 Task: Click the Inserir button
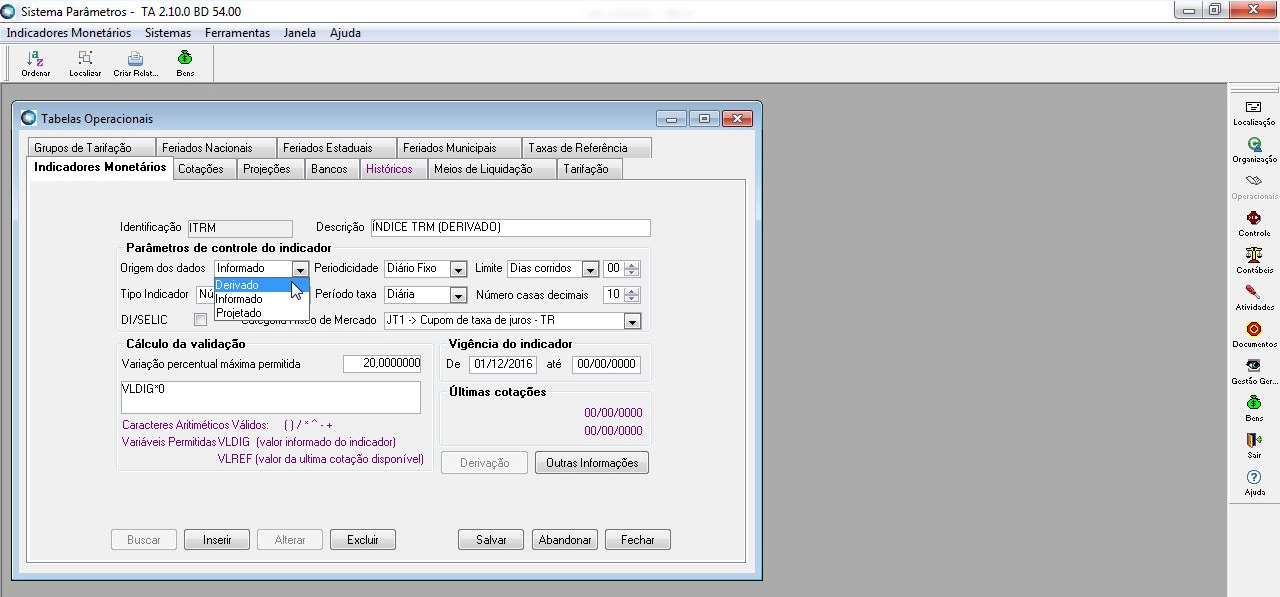[217, 540]
